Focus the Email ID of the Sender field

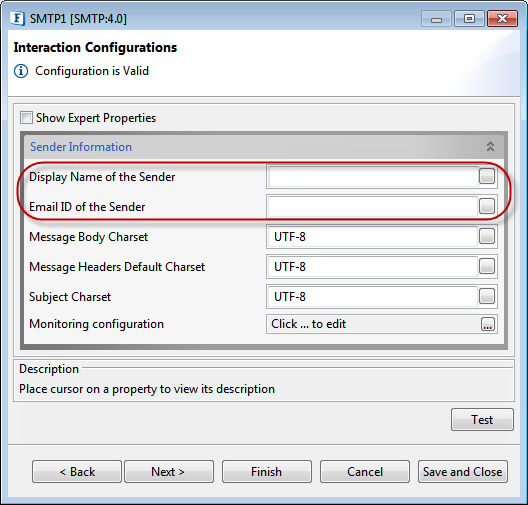coord(373,206)
